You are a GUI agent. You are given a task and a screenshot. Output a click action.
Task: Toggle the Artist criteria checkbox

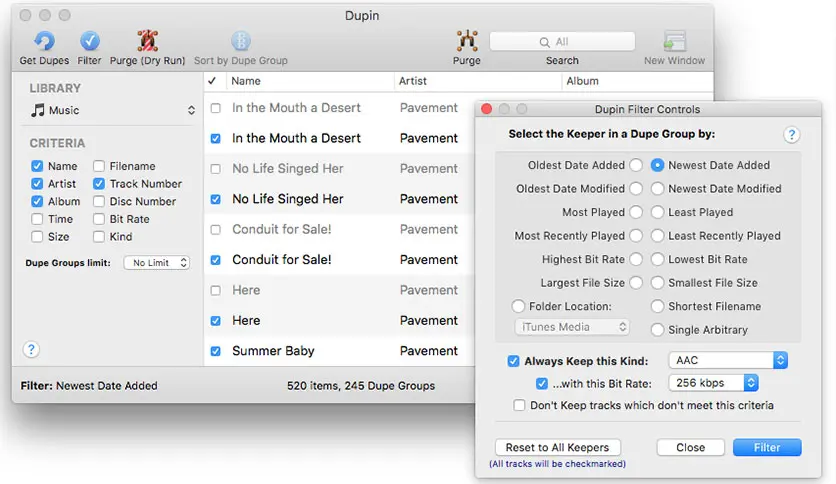click(x=37, y=184)
